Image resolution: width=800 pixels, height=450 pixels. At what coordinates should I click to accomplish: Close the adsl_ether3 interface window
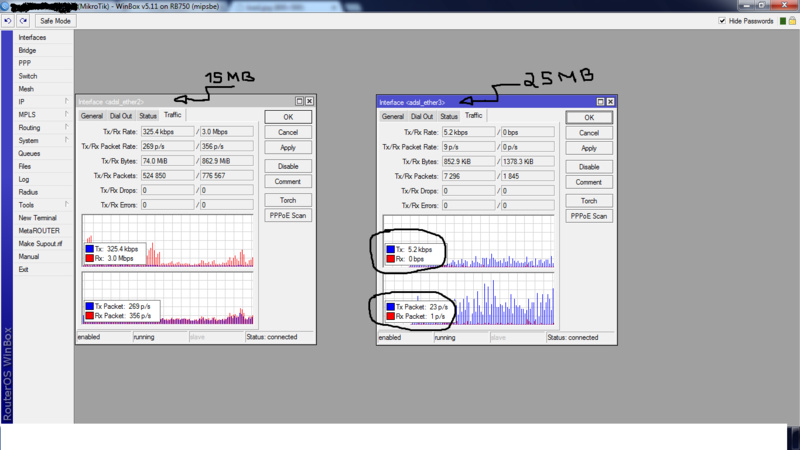point(610,102)
